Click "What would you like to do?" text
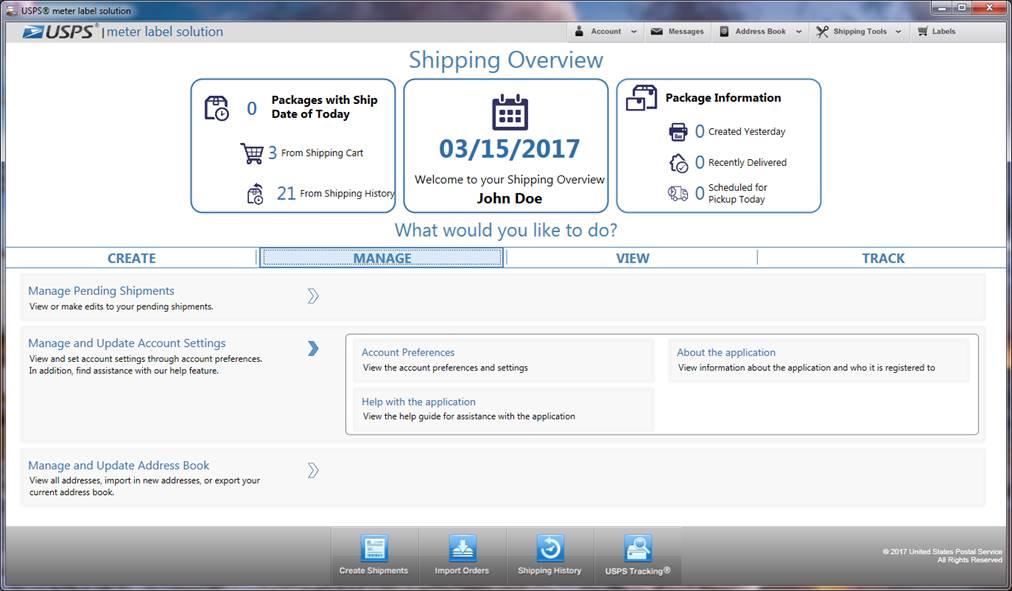Image resolution: width=1012 pixels, height=591 pixels. click(x=506, y=230)
